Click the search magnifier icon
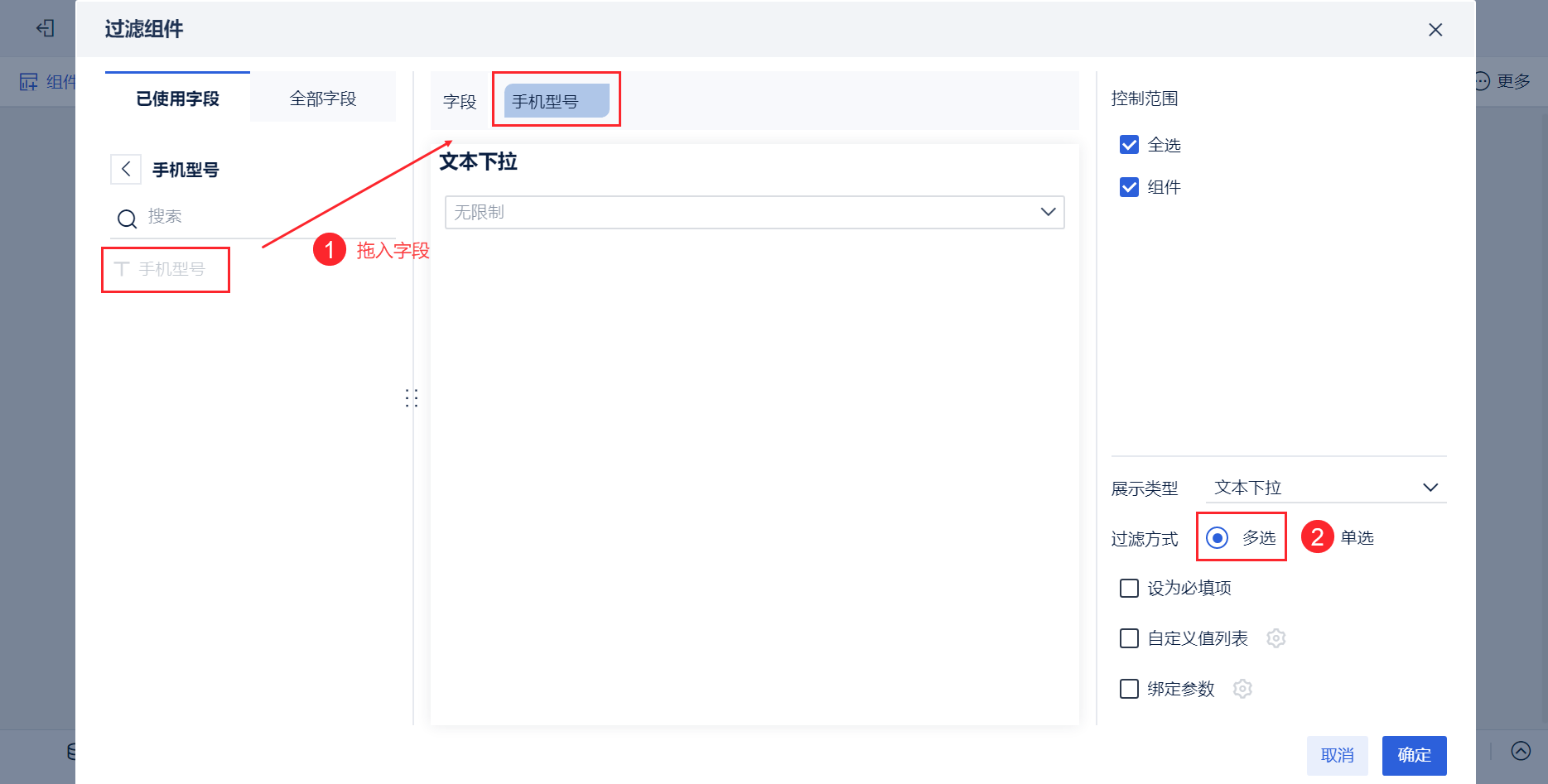This screenshot has height=784, width=1548. coord(127,219)
